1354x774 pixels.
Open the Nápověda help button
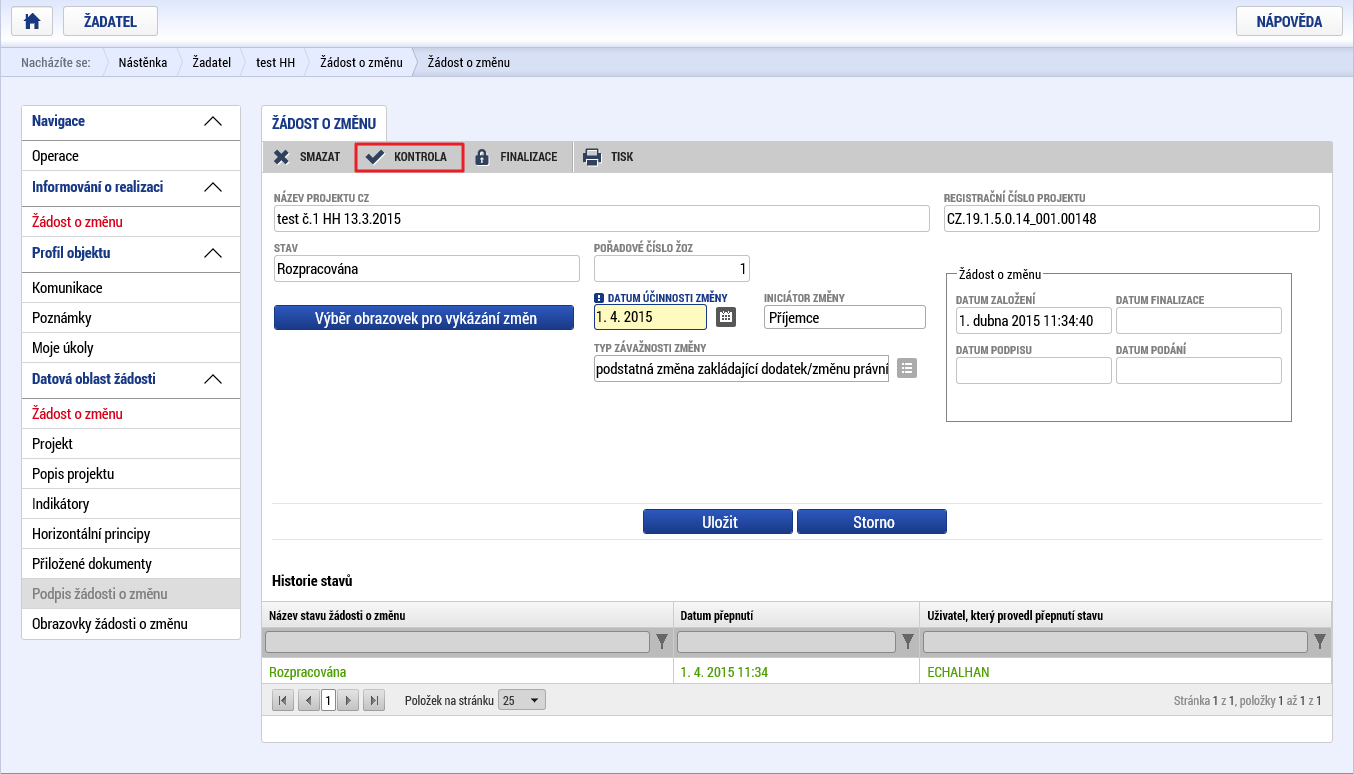(1289, 21)
